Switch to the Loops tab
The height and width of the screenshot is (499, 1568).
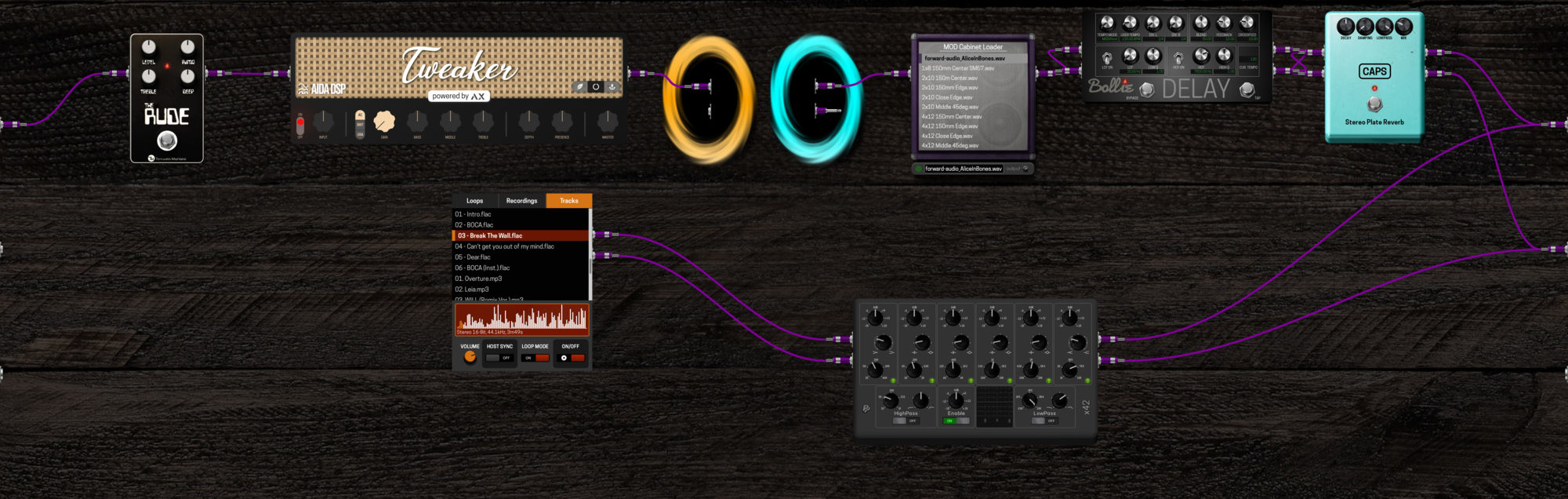pos(474,201)
